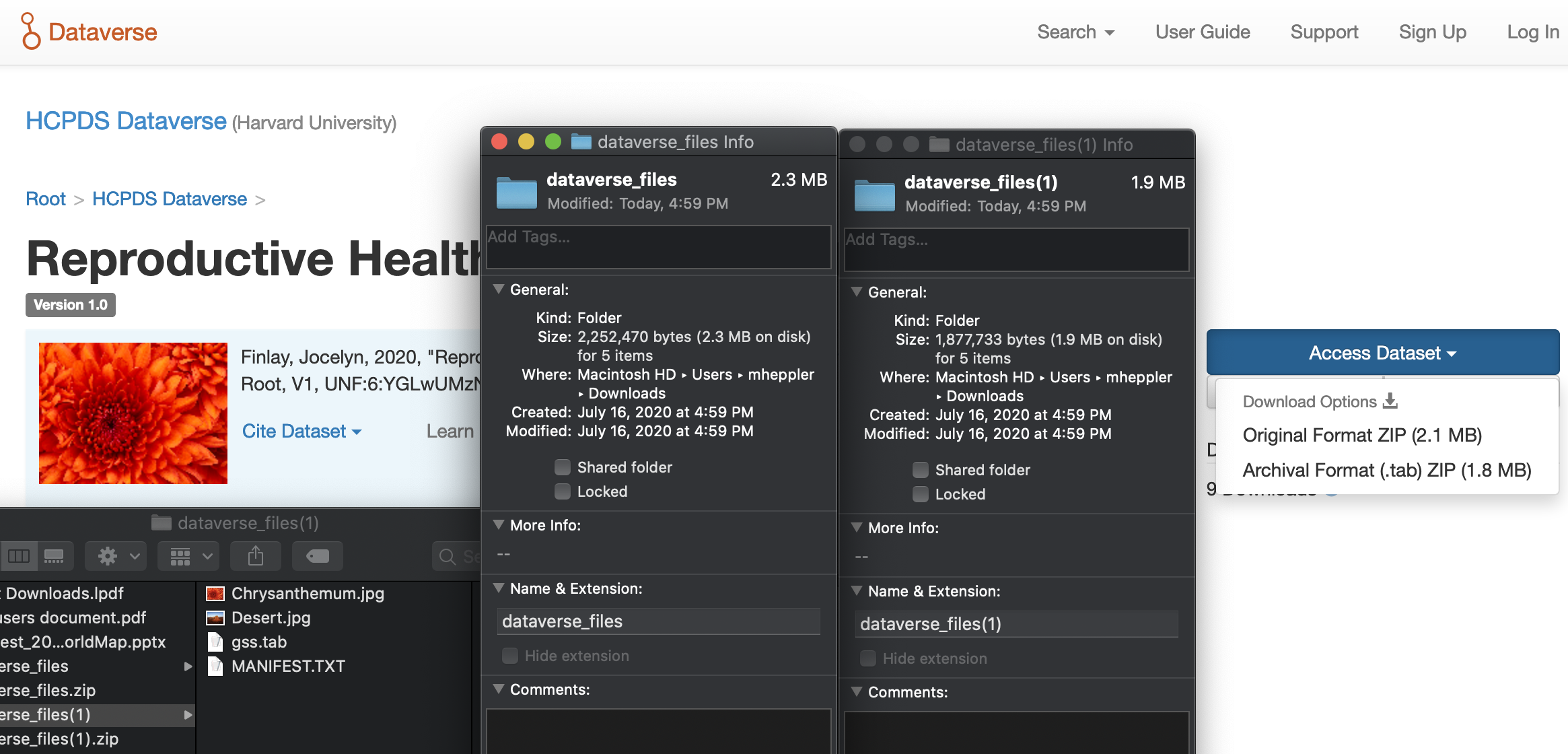The image size is (1568, 754).
Task: Switch Finder to gallery view
Action: click(55, 556)
